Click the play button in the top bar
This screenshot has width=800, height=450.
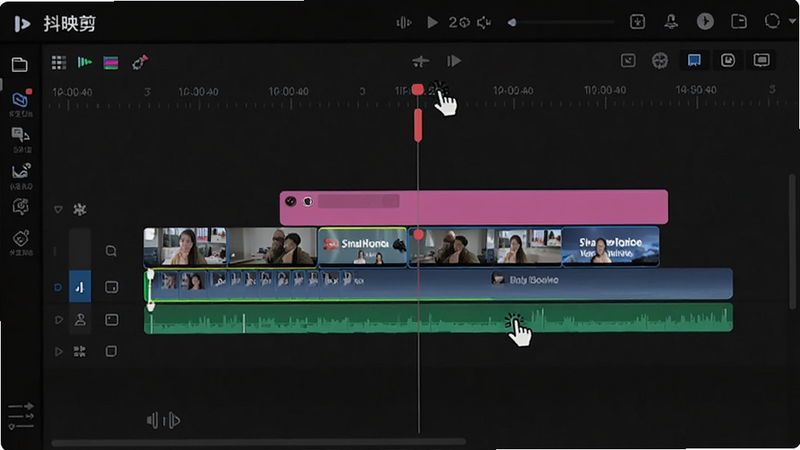pyautogui.click(x=432, y=22)
